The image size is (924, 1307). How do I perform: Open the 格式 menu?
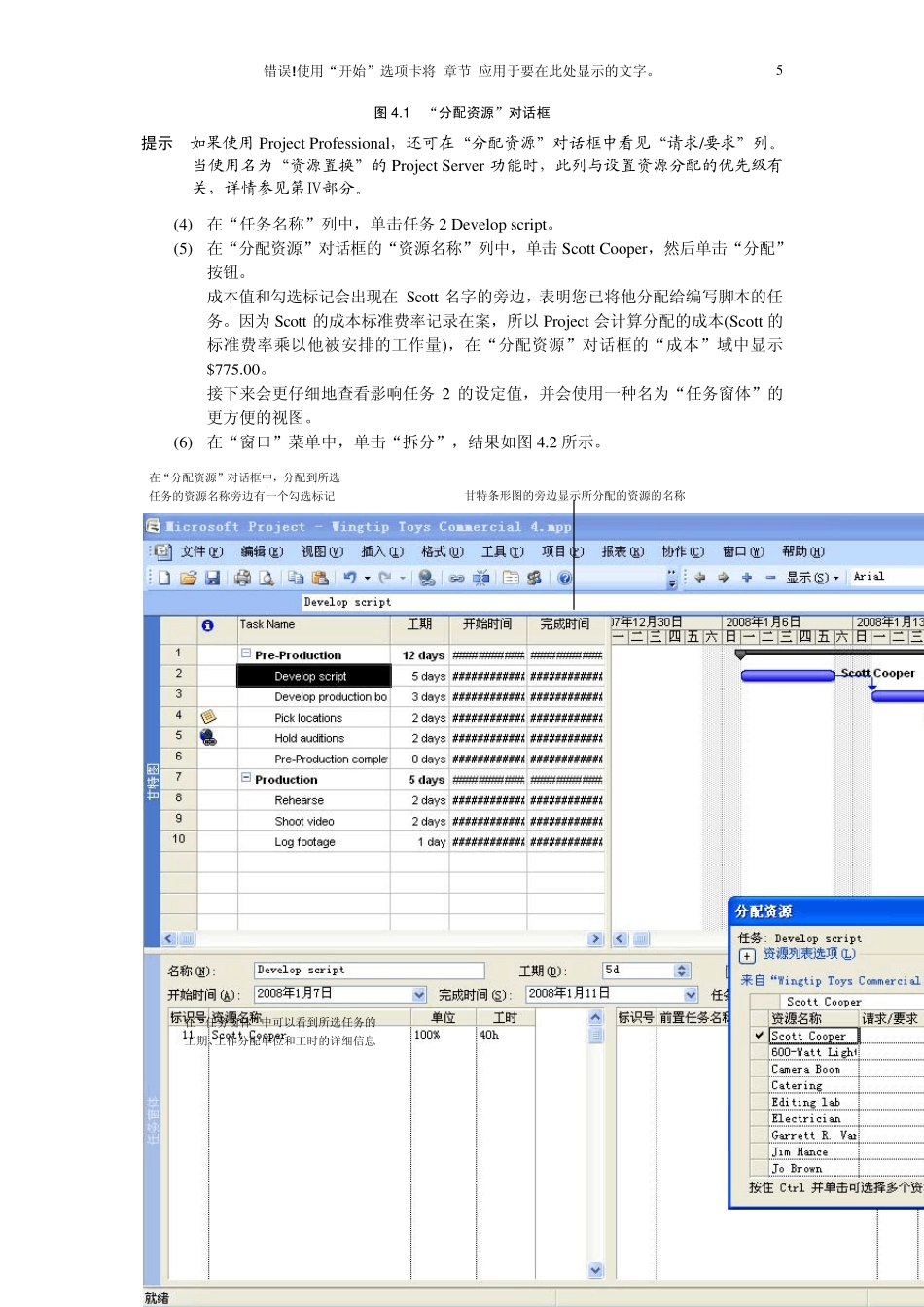[443, 551]
